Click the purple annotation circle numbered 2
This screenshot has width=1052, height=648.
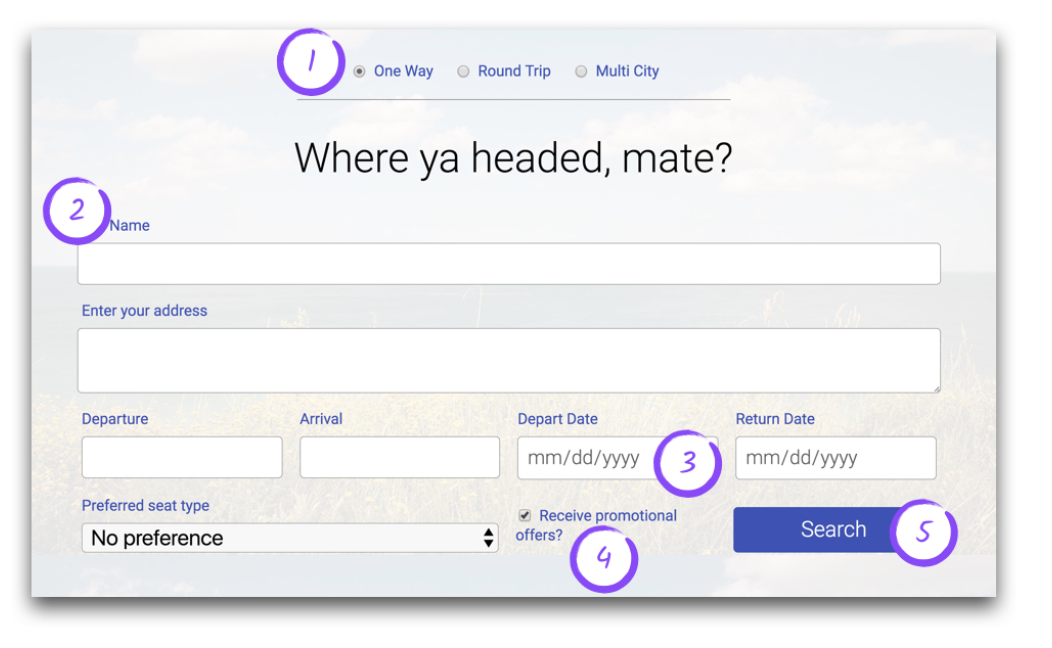point(76,211)
